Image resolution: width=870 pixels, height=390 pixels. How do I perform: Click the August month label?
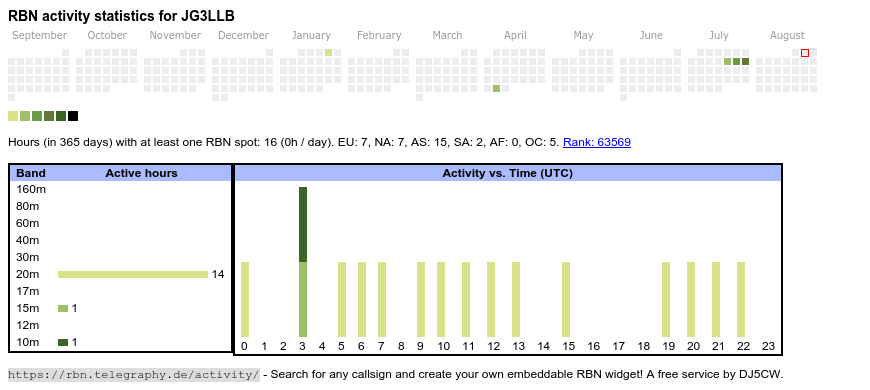click(x=787, y=36)
